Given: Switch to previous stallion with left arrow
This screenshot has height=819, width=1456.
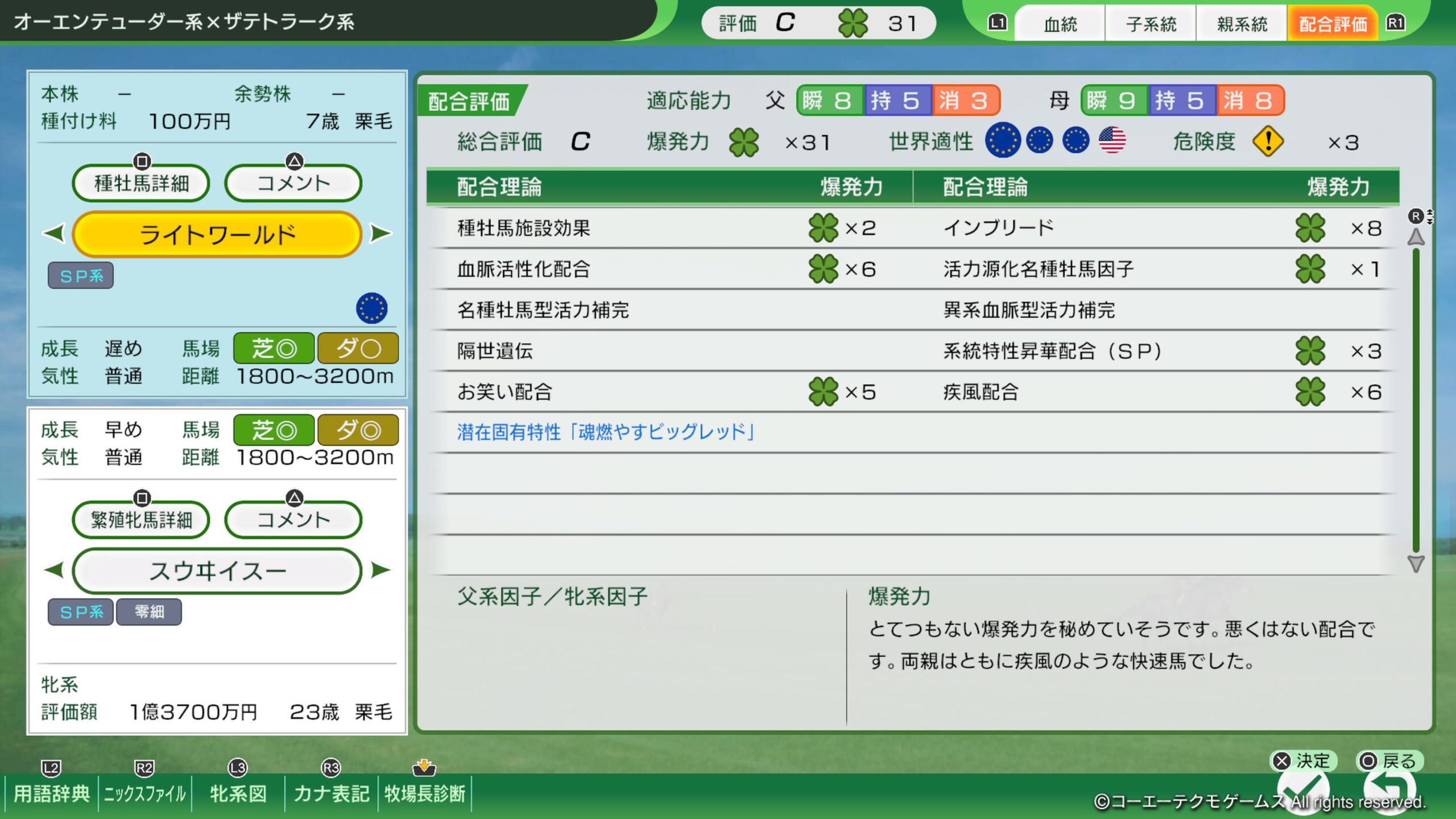Looking at the screenshot, I should pyautogui.click(x=55, y=233).
